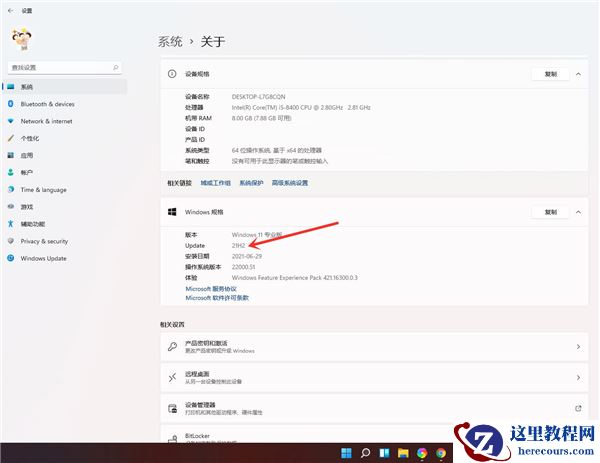600x463 pixels.
Task: Click the Device Manager icon
Action: 173,409
